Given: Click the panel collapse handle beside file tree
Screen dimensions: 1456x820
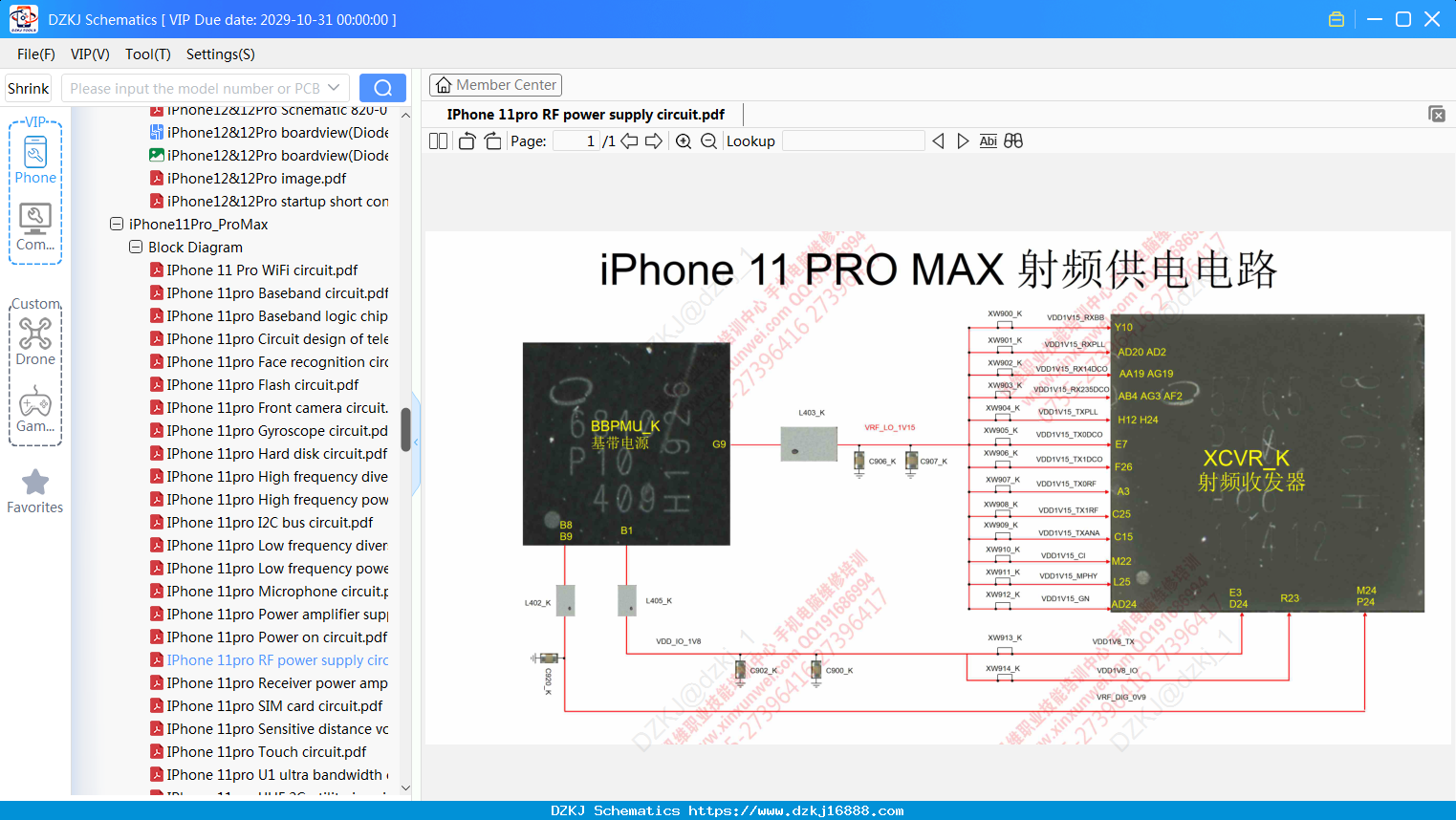Looking at the screenshot, I should point(416,443).
